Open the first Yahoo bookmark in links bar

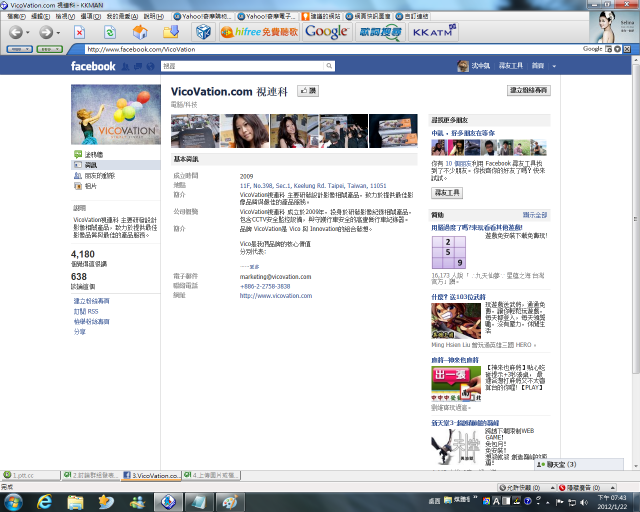[203, 16]
